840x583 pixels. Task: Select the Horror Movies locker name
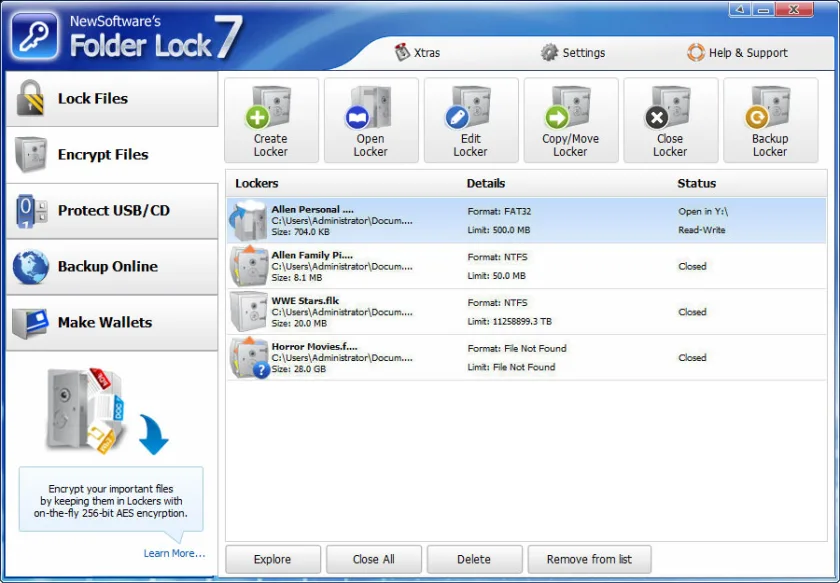(314, 346)
